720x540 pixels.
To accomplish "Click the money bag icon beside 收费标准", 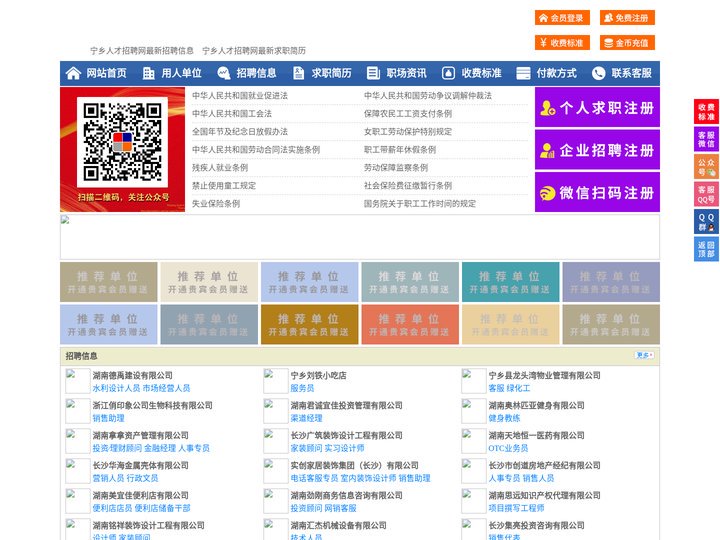I will pos(448,73).
